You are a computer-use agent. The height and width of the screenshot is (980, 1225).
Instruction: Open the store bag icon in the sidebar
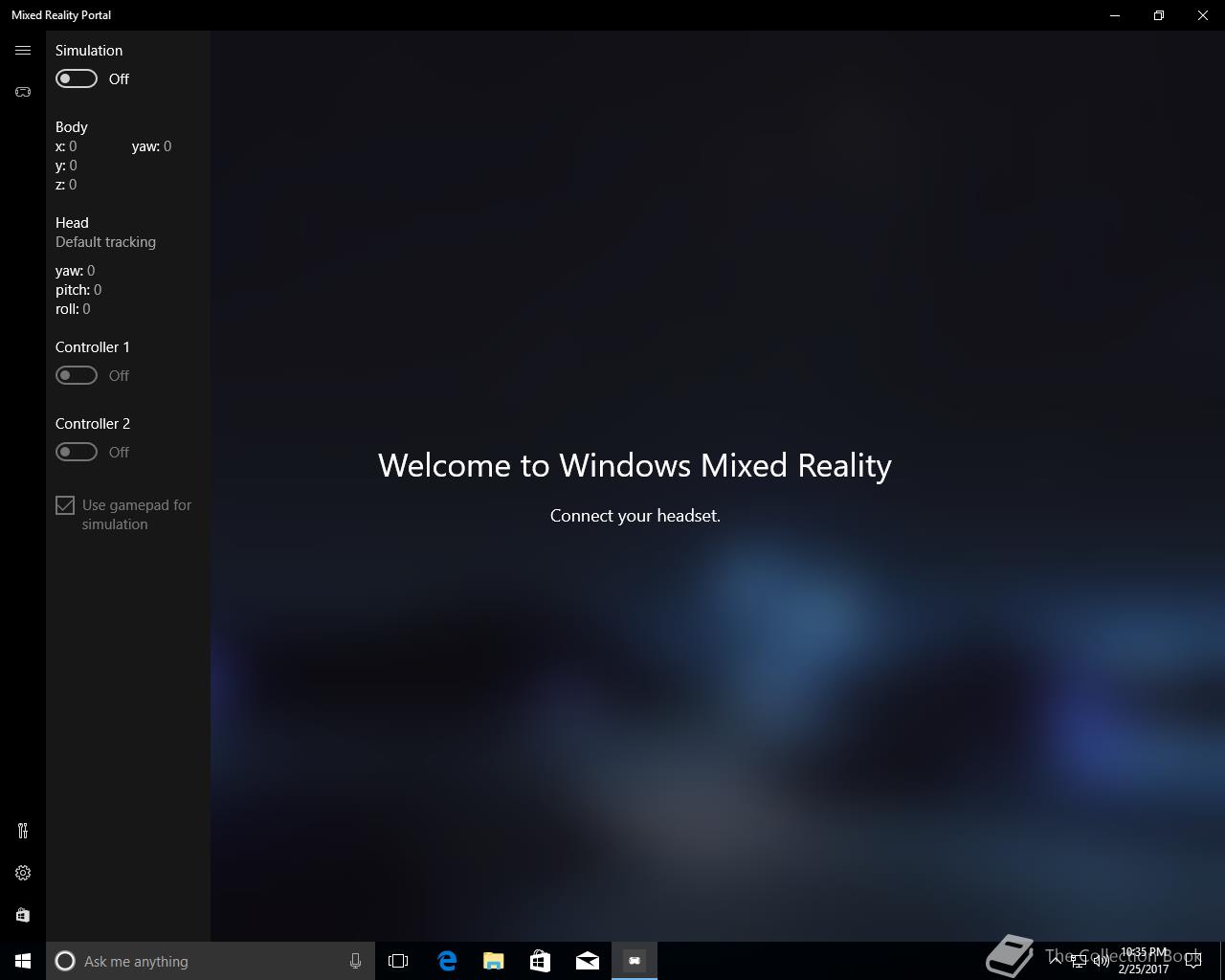[23, 915]
